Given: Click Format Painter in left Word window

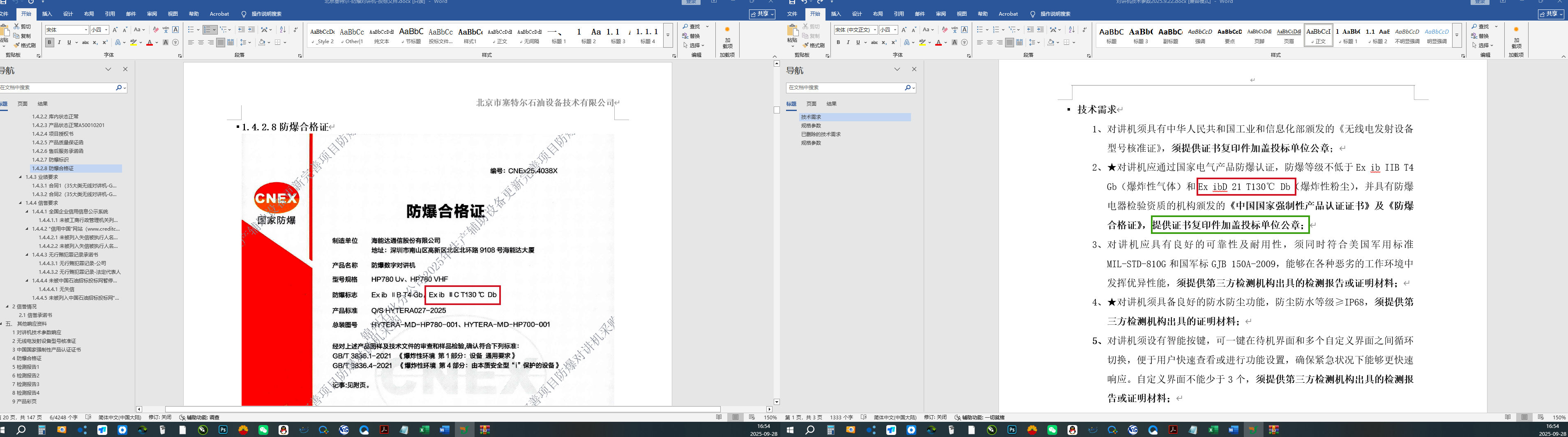Looking at the screenshot, I should [x=24, y=45].
